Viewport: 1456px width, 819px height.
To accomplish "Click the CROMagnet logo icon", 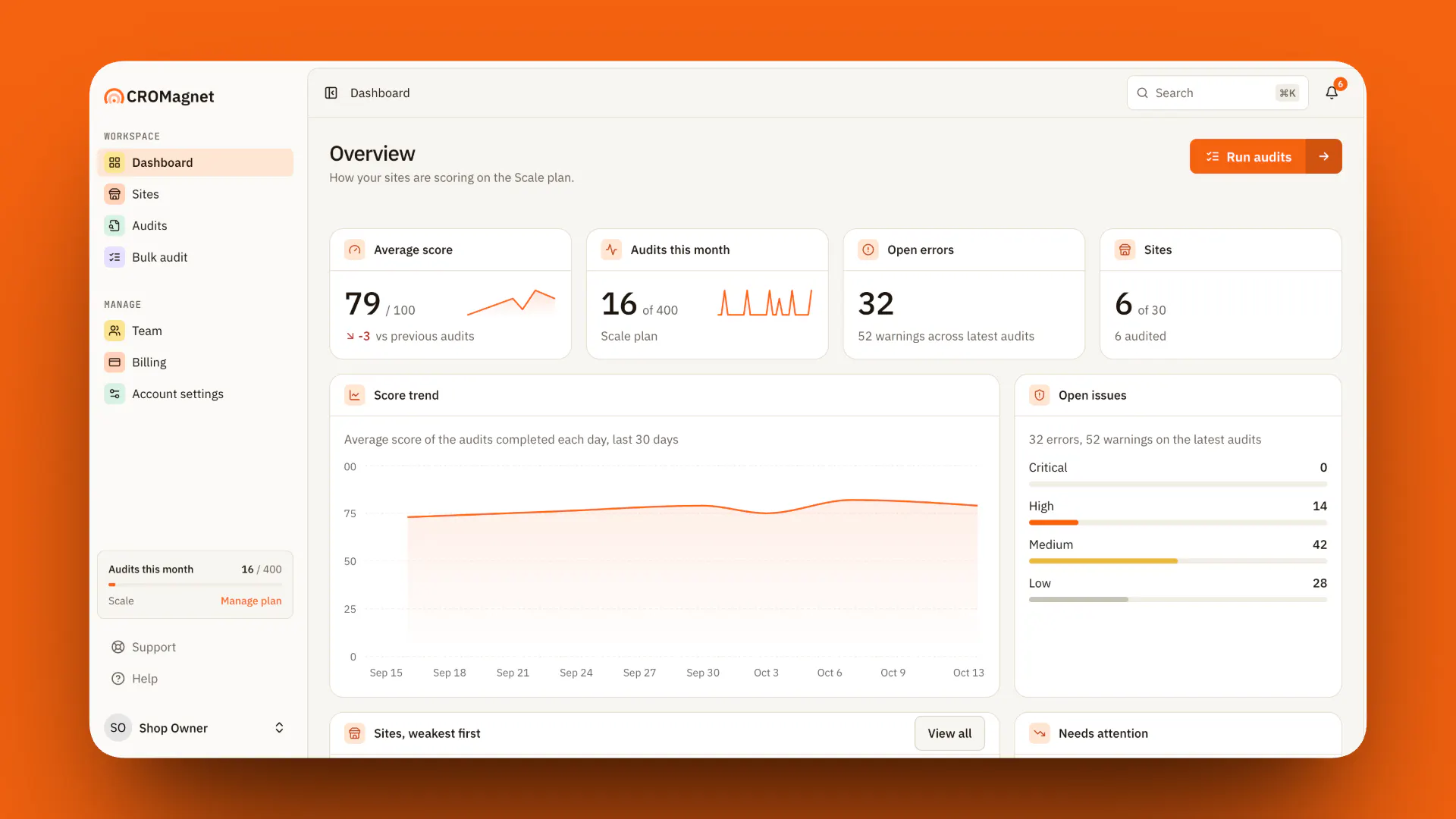I will pyautogui.click(x=114, y=96).
